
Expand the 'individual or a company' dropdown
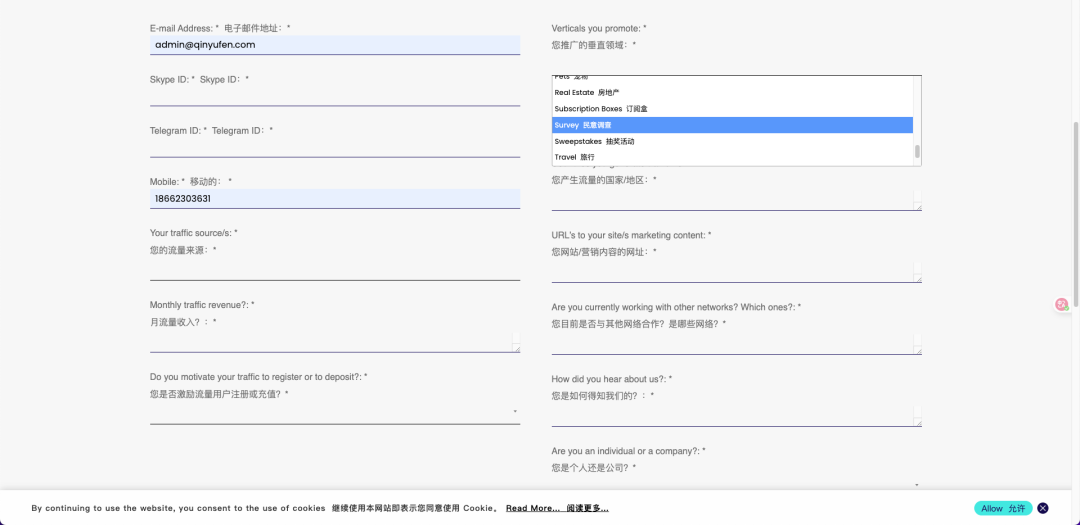tap(735, 485)
